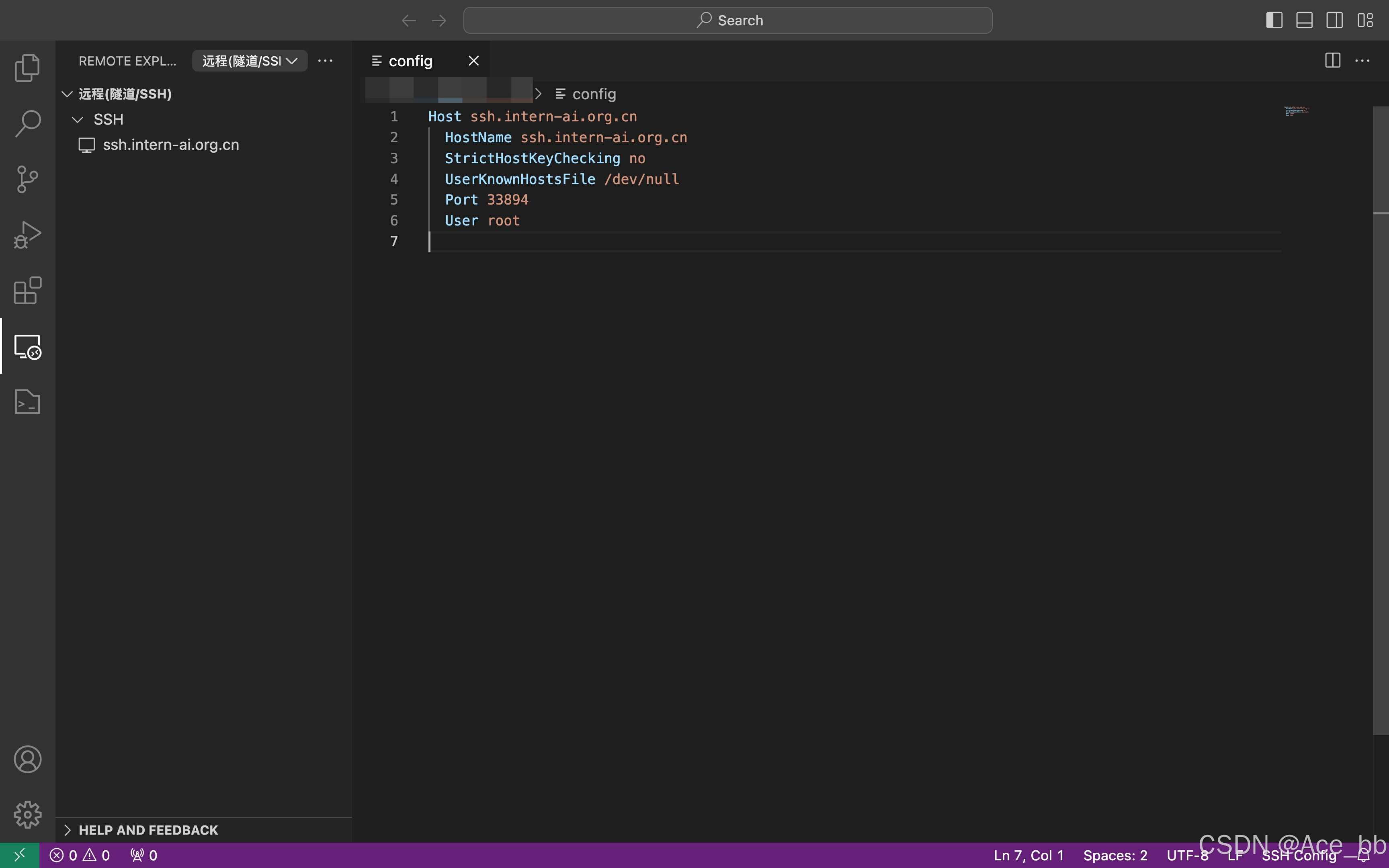This screenshot has height=868, width=1389.
Task: Click the editor vertical scrollbar
Action: click(1381, 420)
